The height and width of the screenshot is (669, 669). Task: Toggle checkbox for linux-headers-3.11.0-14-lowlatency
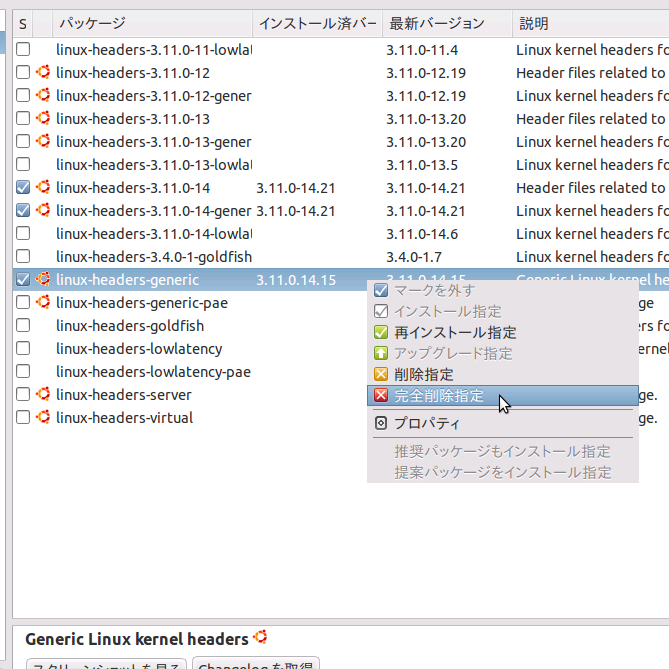[x=23, y=233]
